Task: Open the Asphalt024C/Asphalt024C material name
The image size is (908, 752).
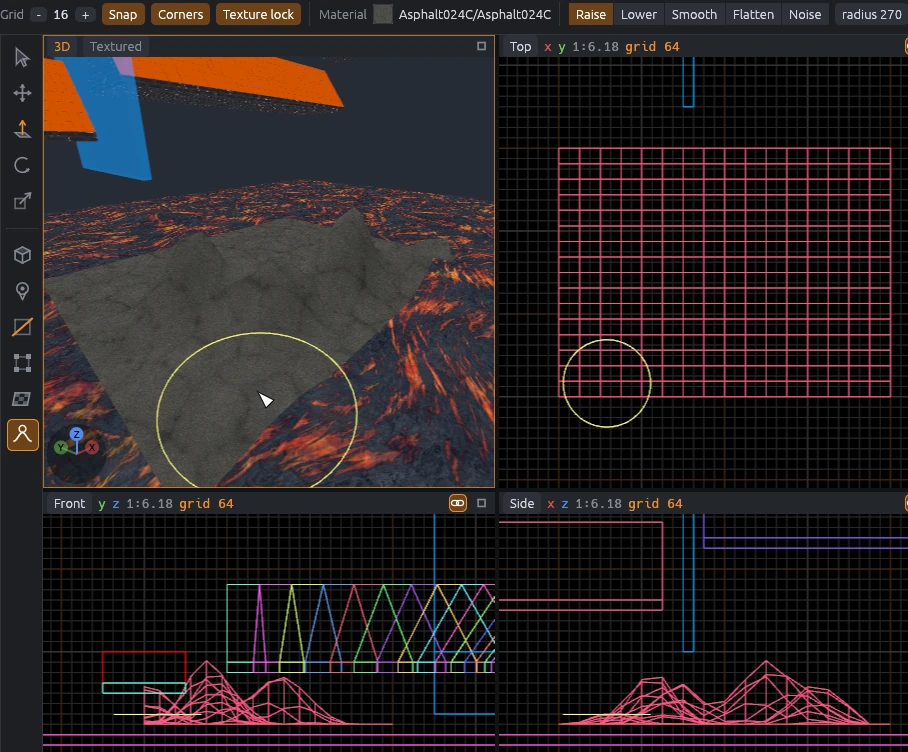Action: tap(475, 14)
